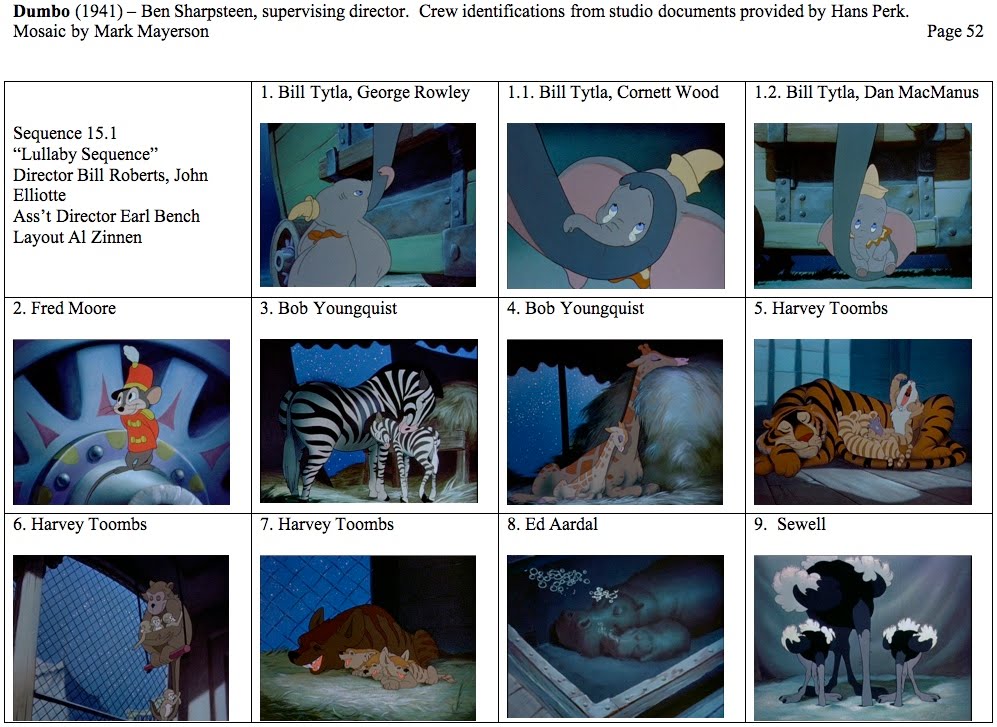Open Dumbo swinging in trunk frame
The height and width of the screenshot is (727, 997).
[862, 205]
